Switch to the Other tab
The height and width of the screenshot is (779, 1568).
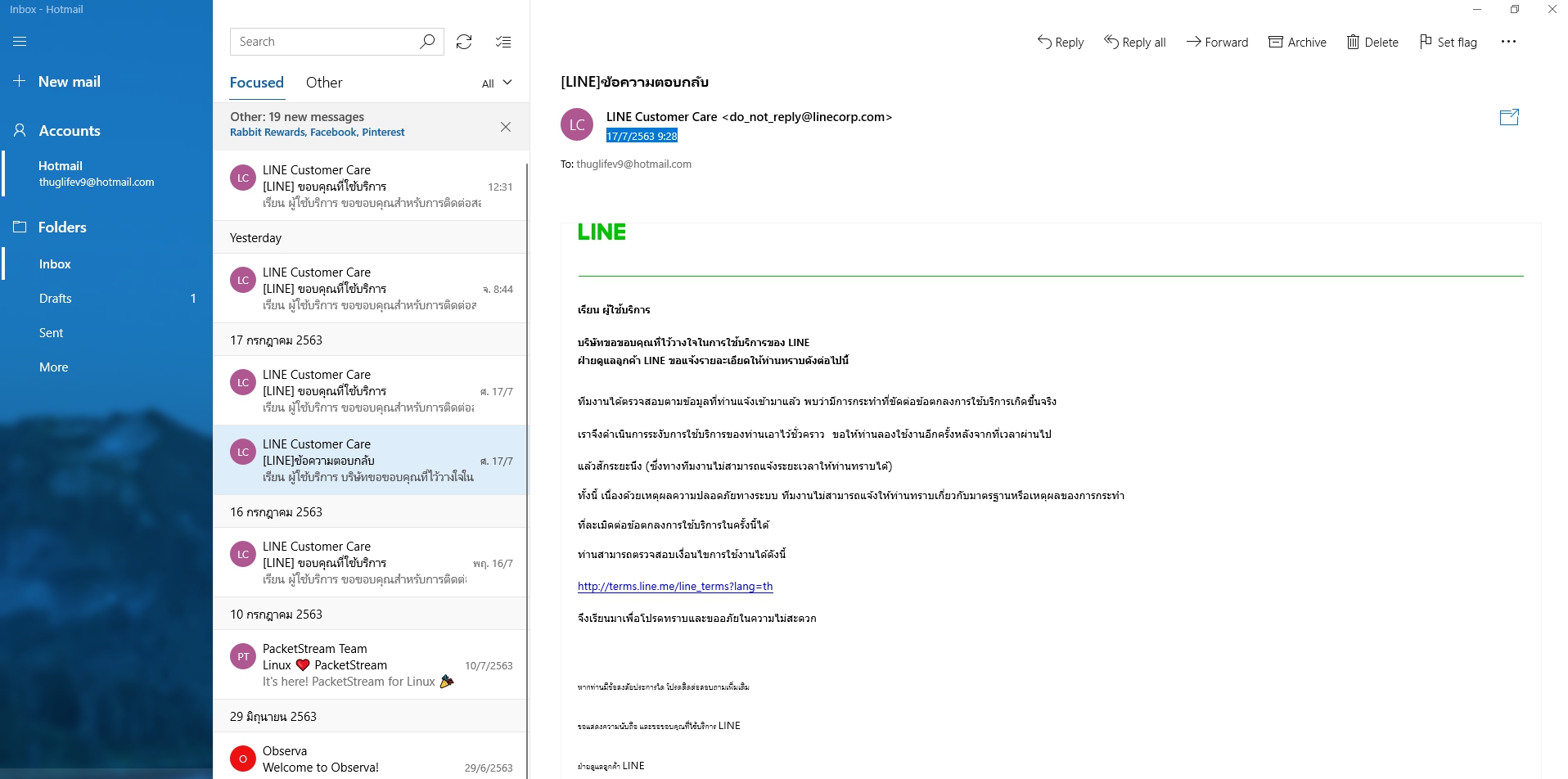point(324,83)
